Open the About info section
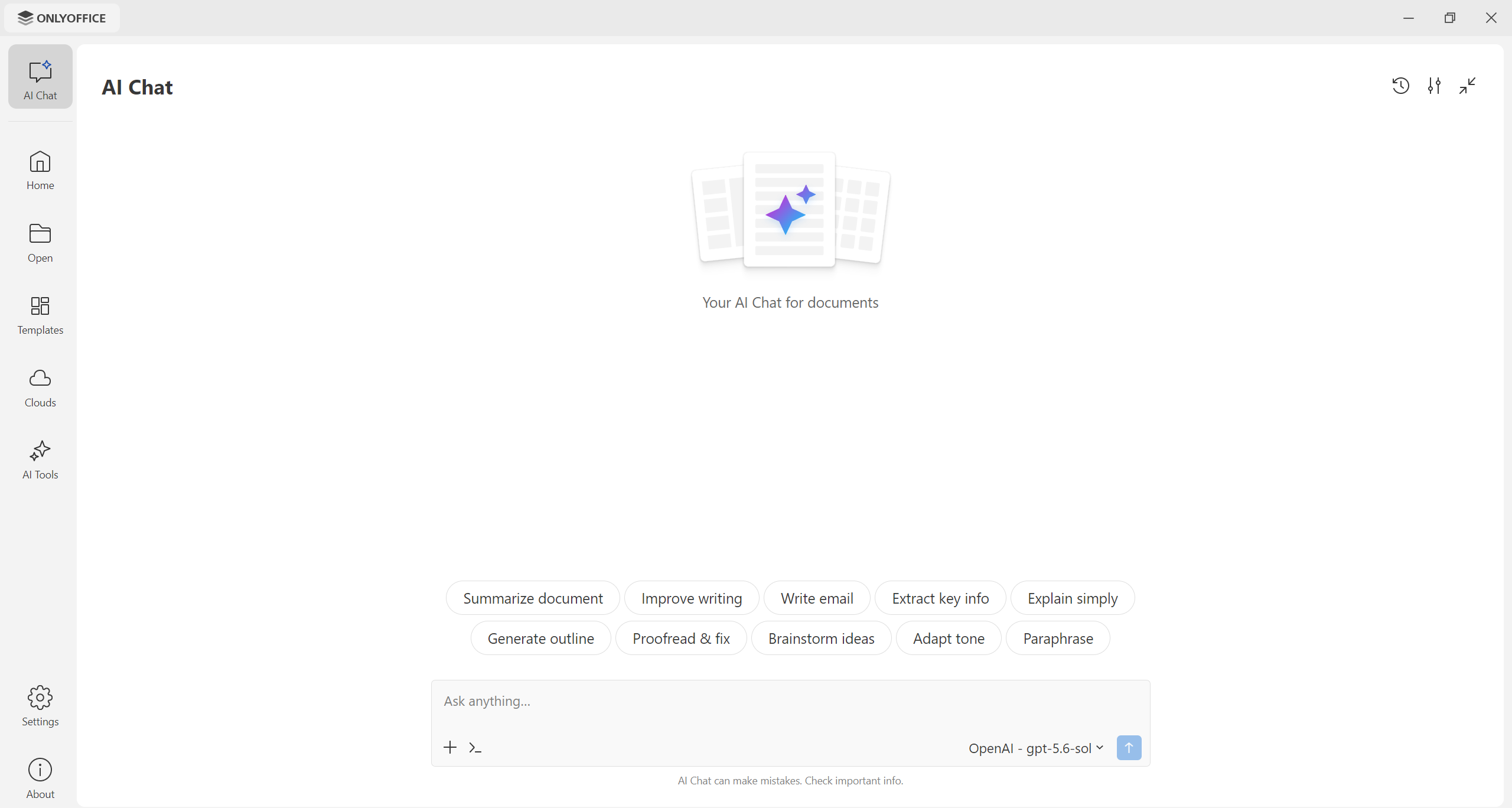1512x808 pixels. 40,778
